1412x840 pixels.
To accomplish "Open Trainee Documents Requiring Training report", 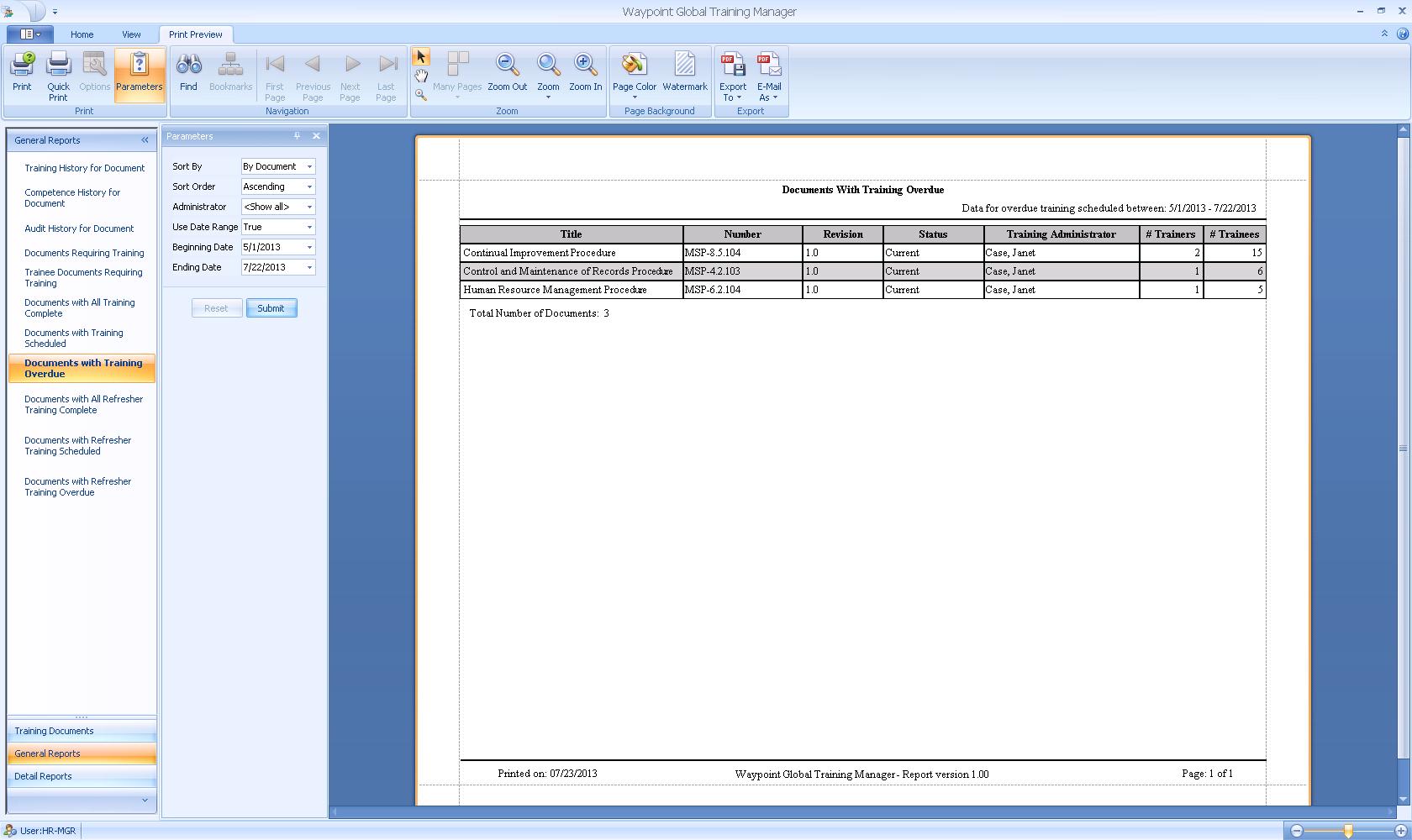I will pos(83,278).
